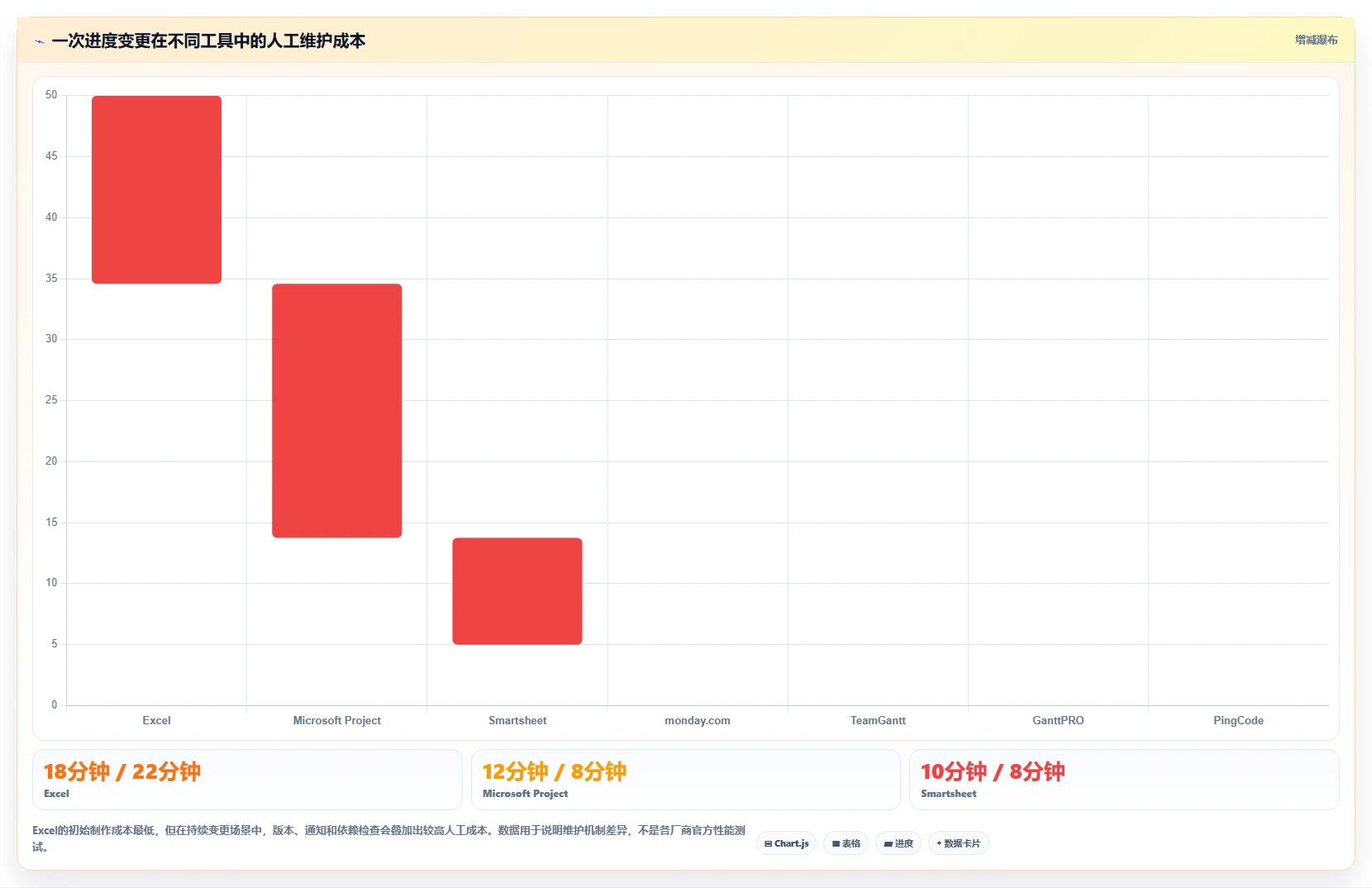Click the chart icon beside the card title
Screen dimensions: 1372x888
click(39, 41)
